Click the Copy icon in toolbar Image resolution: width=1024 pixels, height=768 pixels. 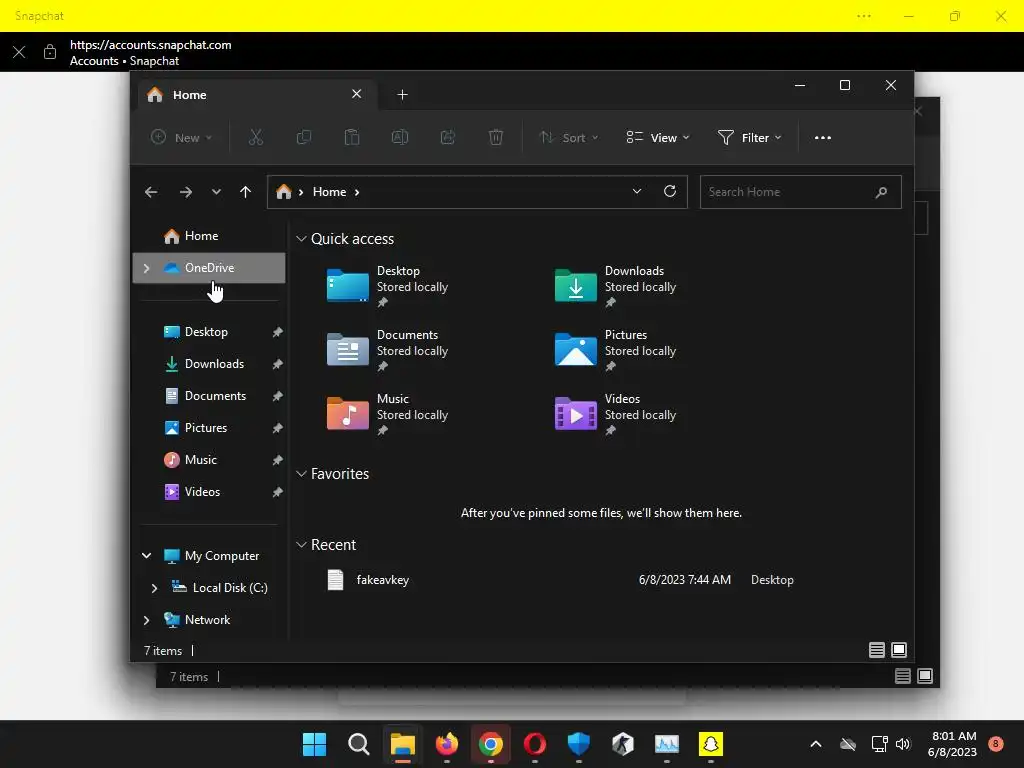304,137
